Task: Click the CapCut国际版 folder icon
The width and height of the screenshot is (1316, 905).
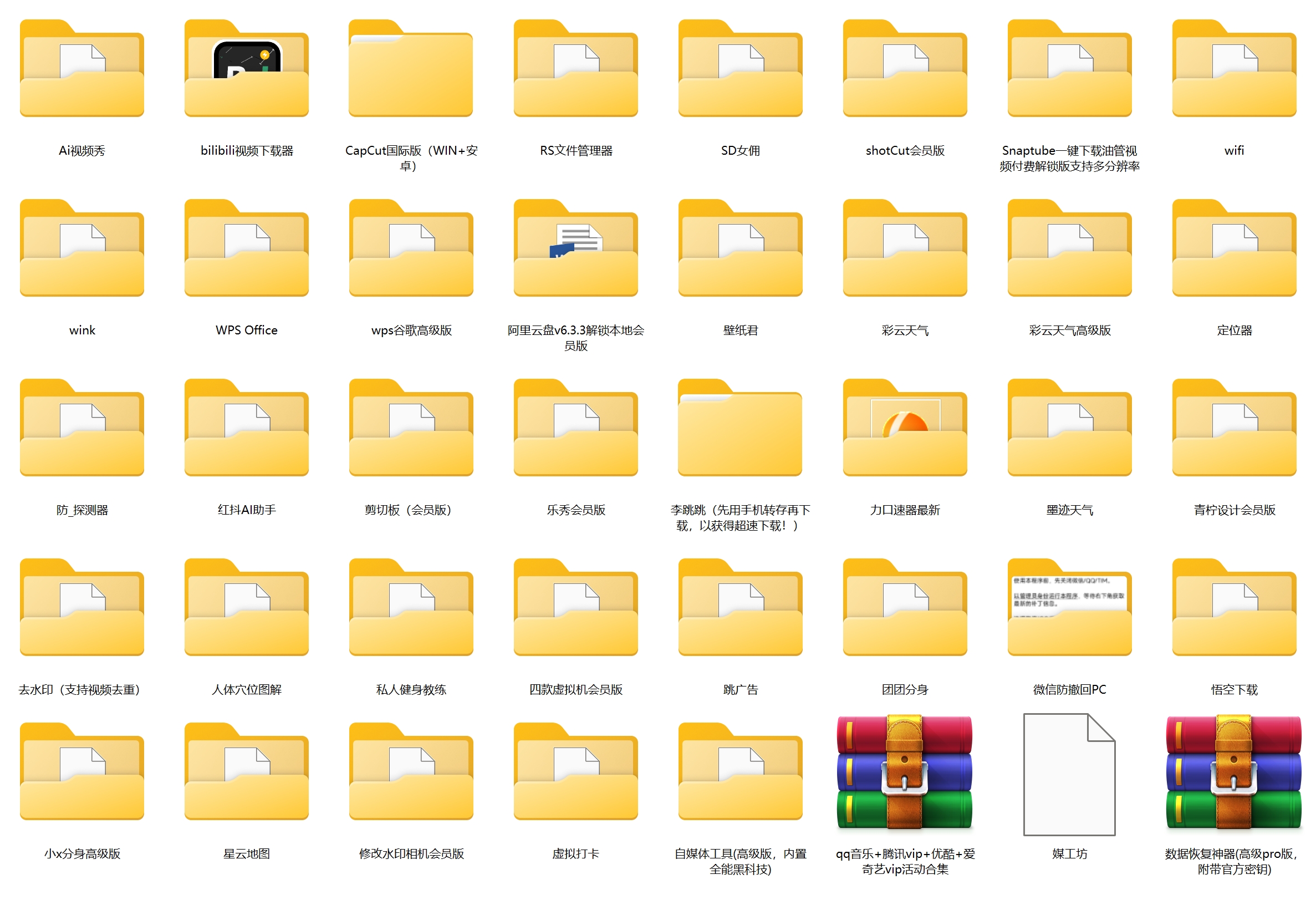Action: tap(411, 69)
